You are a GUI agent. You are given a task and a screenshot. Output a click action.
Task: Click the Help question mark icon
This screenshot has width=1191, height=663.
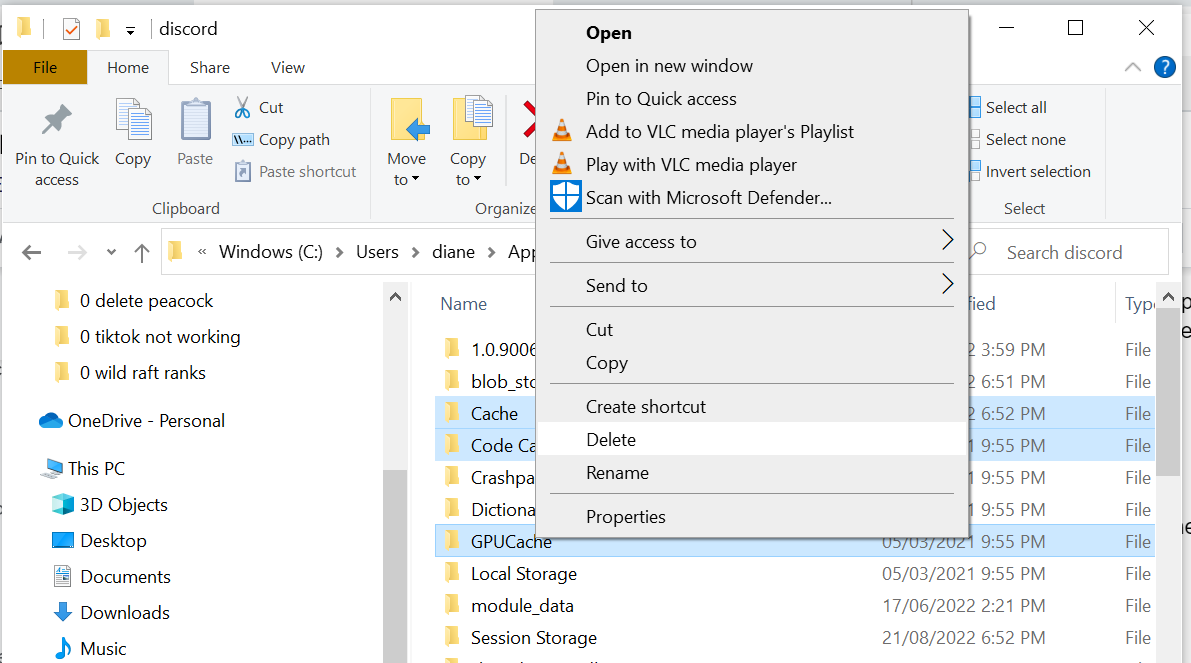click(1164, 67)
